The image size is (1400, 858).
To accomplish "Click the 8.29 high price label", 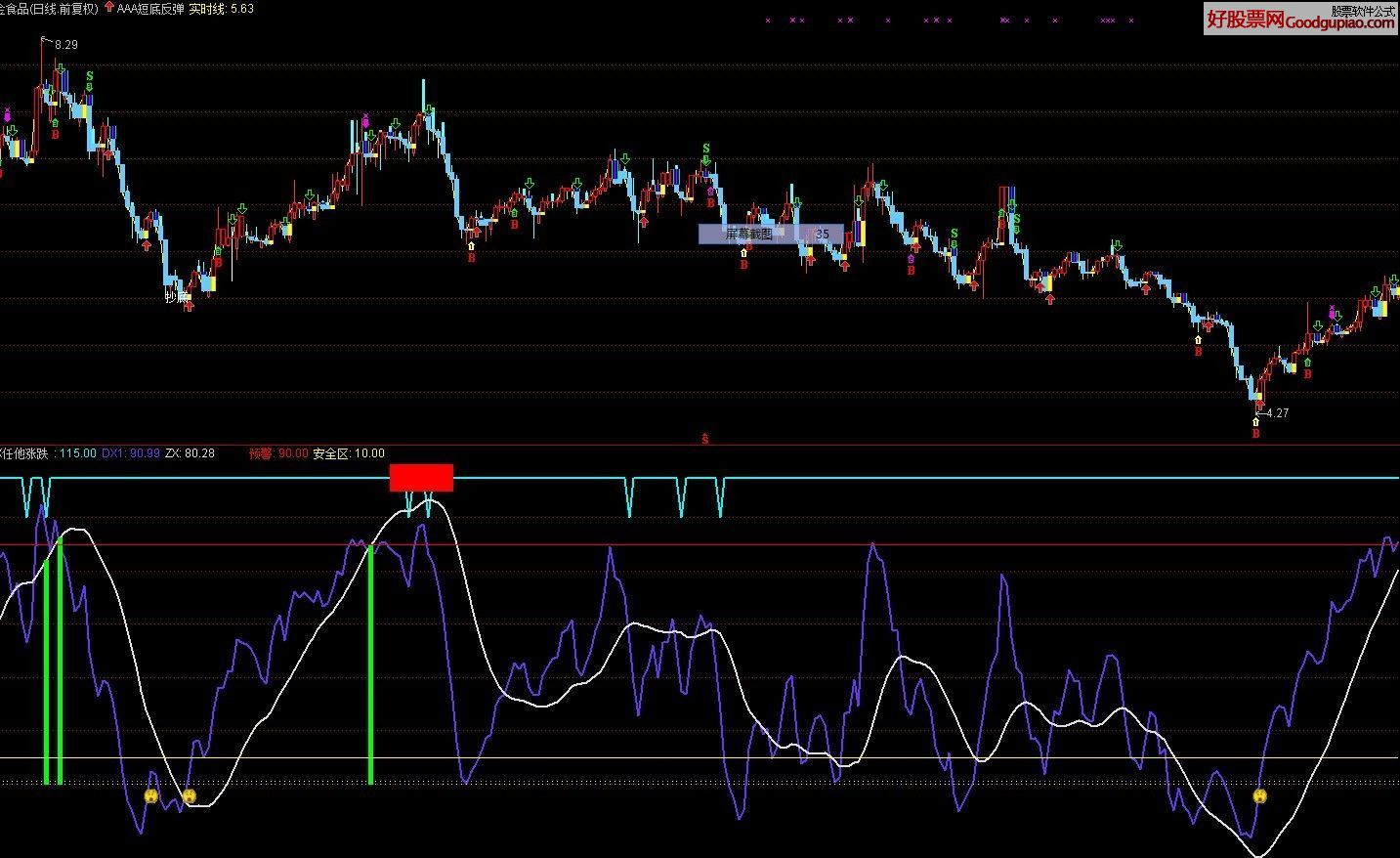I will [x=66, y=45].
